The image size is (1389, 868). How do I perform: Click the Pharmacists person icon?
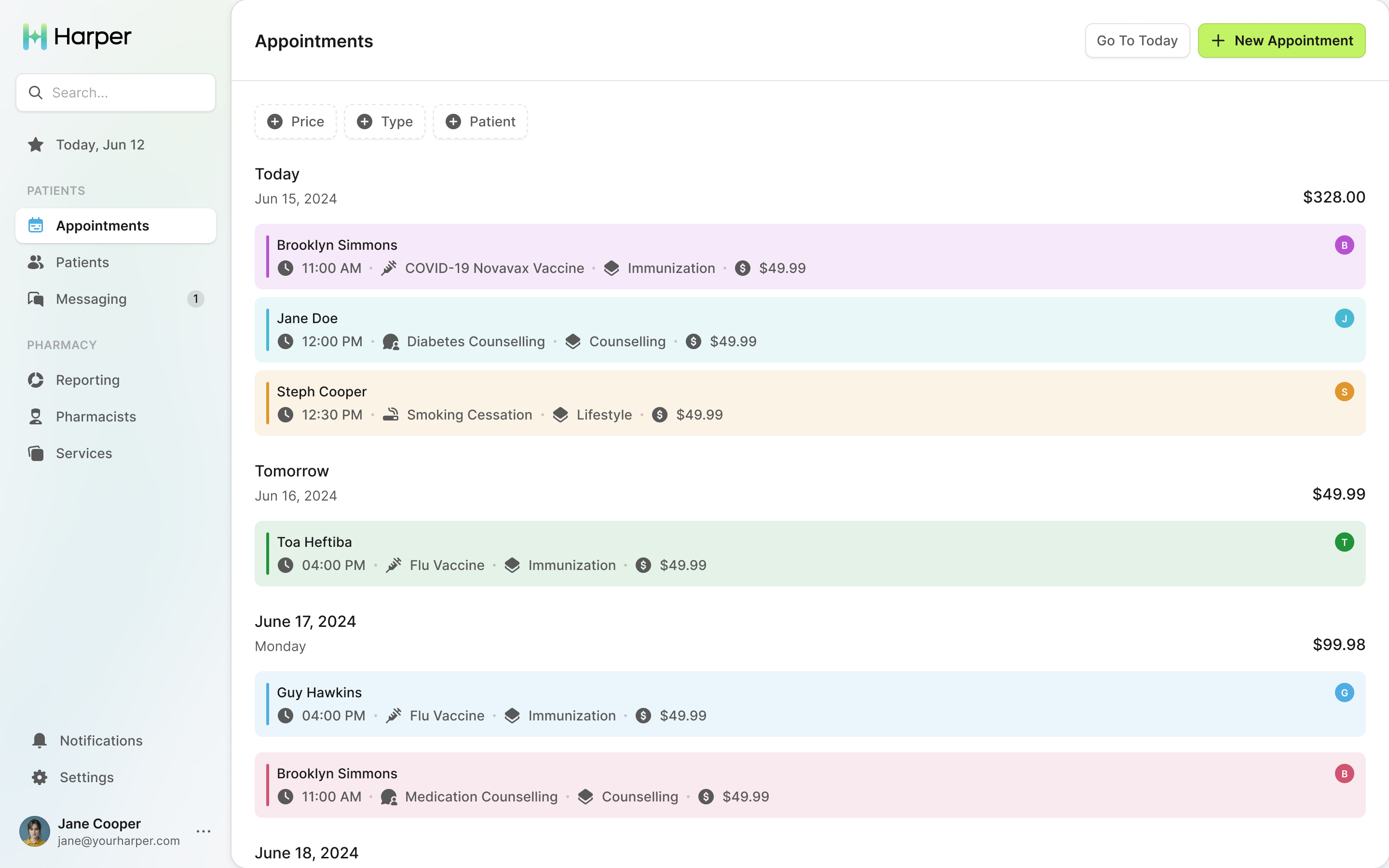coord(36,417)
